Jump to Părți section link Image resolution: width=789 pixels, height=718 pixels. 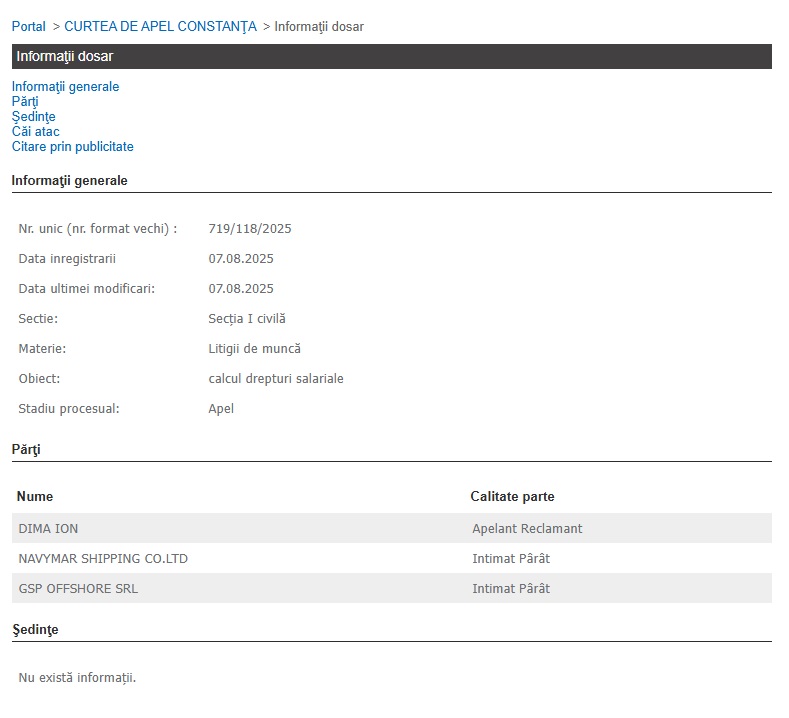[x=25, y=102]
